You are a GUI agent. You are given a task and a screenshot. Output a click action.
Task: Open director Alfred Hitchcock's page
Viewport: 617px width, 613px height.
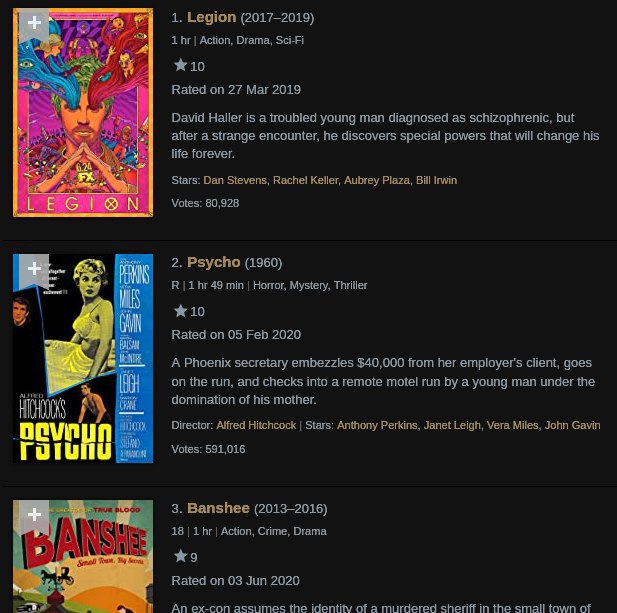256,425
